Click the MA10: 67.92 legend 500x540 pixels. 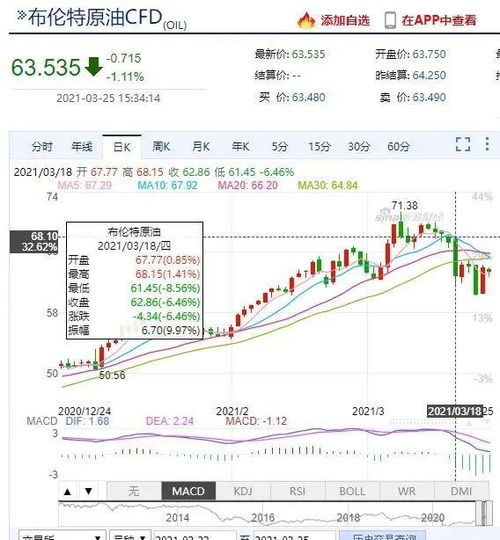tap(168, 185)
